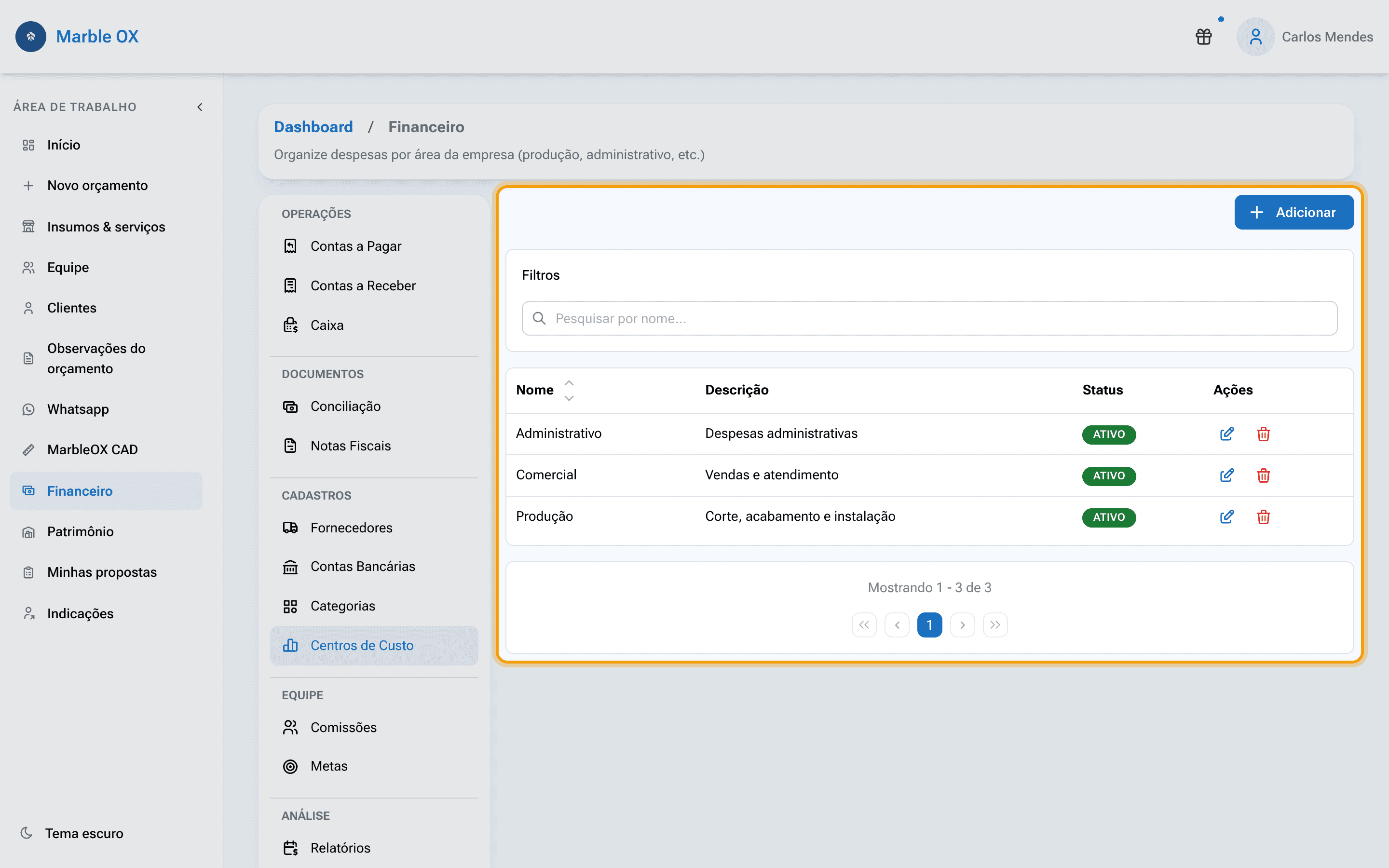Open Observações do orçamento in the sidebar
The image size is (1389, 868).
106,358
